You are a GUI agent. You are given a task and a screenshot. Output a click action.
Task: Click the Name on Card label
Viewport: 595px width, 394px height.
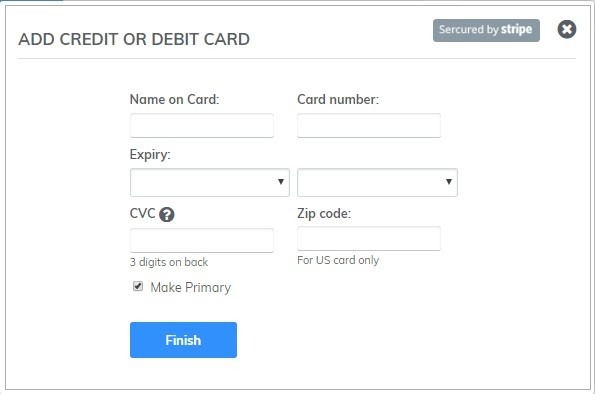pyautogui.click(x=175, y=99)
